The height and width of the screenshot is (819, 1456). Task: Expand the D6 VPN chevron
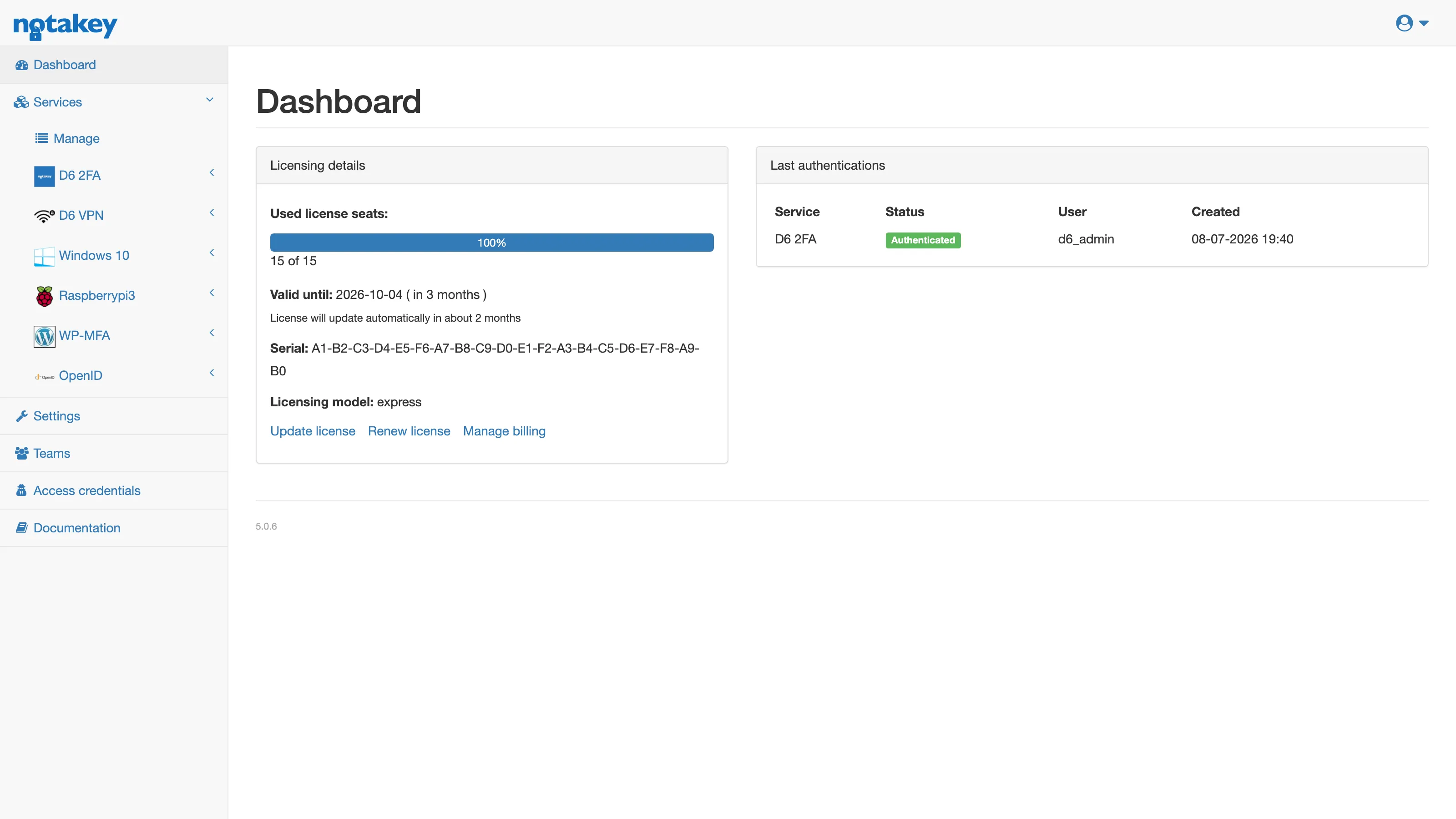[212, 212]
